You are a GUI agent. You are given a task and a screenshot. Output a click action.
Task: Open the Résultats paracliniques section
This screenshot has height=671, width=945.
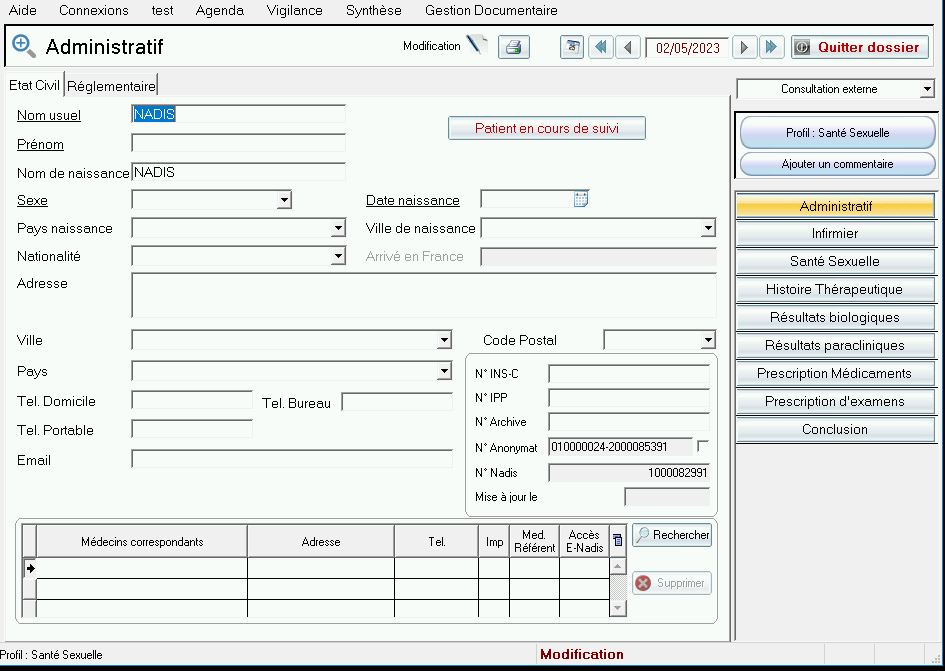coord(835,345)
